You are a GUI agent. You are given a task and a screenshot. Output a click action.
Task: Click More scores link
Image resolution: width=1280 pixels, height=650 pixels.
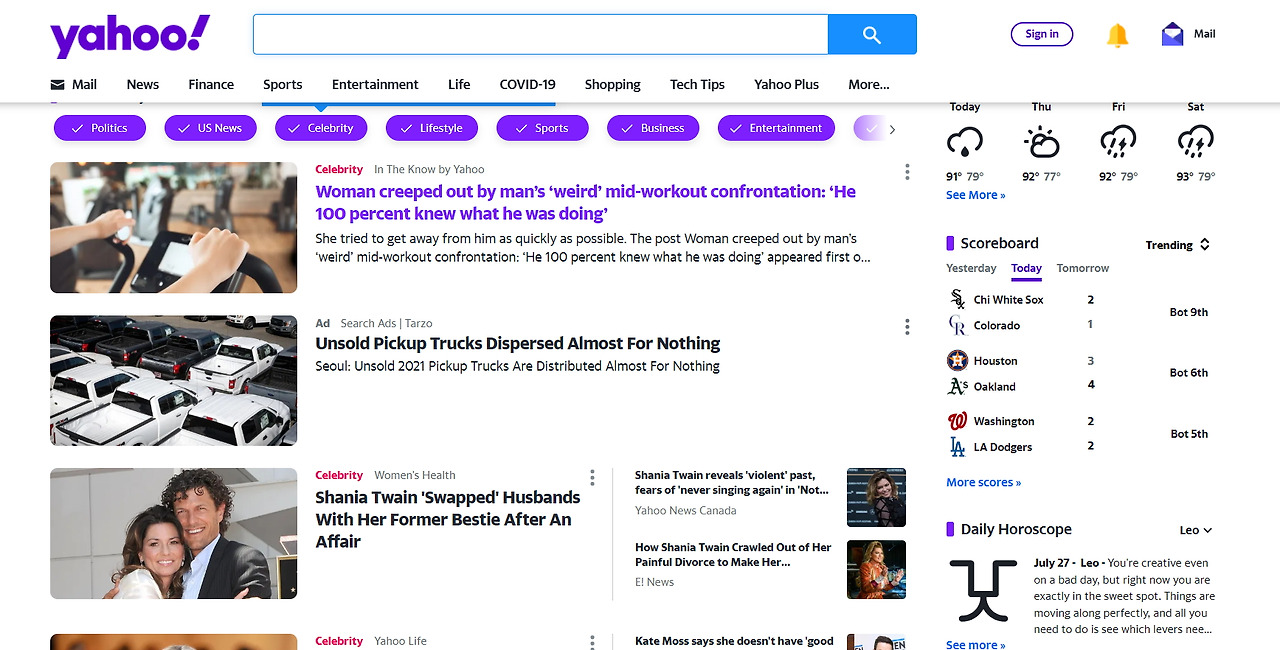click(984, 482)
